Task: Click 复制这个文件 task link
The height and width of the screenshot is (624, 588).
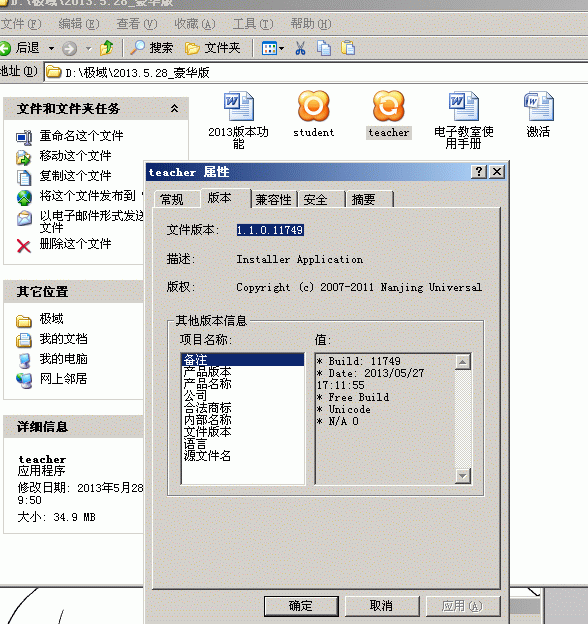Action: pyautogui.click(x=75, y=176)
